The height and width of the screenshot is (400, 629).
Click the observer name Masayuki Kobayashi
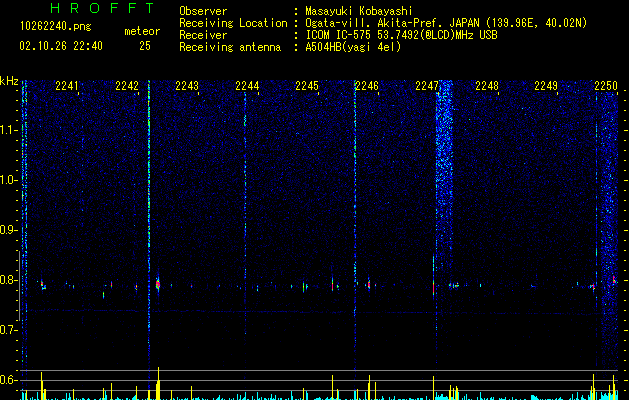[359, 11]
